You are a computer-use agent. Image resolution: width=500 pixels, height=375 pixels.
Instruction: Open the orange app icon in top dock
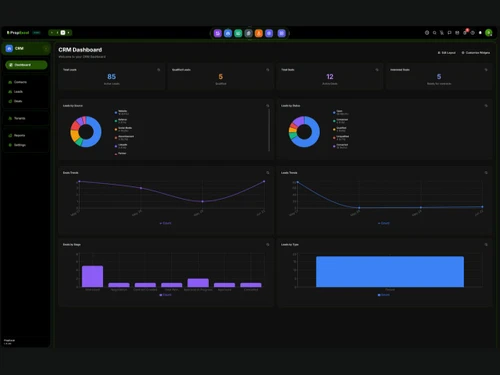click(x=259, y=33)
